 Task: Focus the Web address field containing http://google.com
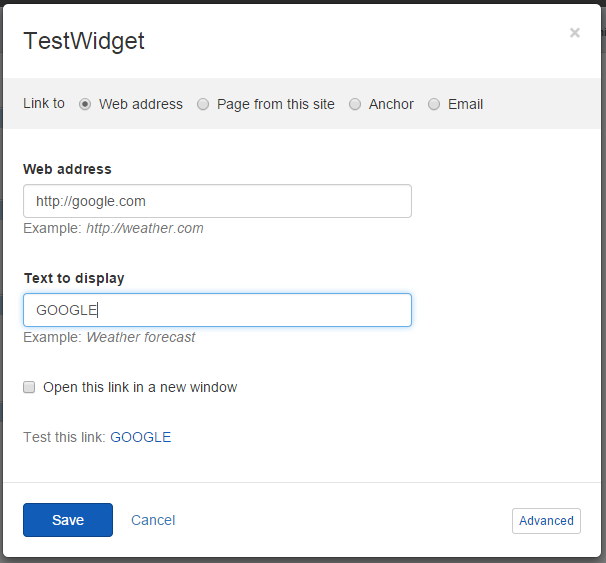[217, 201]
